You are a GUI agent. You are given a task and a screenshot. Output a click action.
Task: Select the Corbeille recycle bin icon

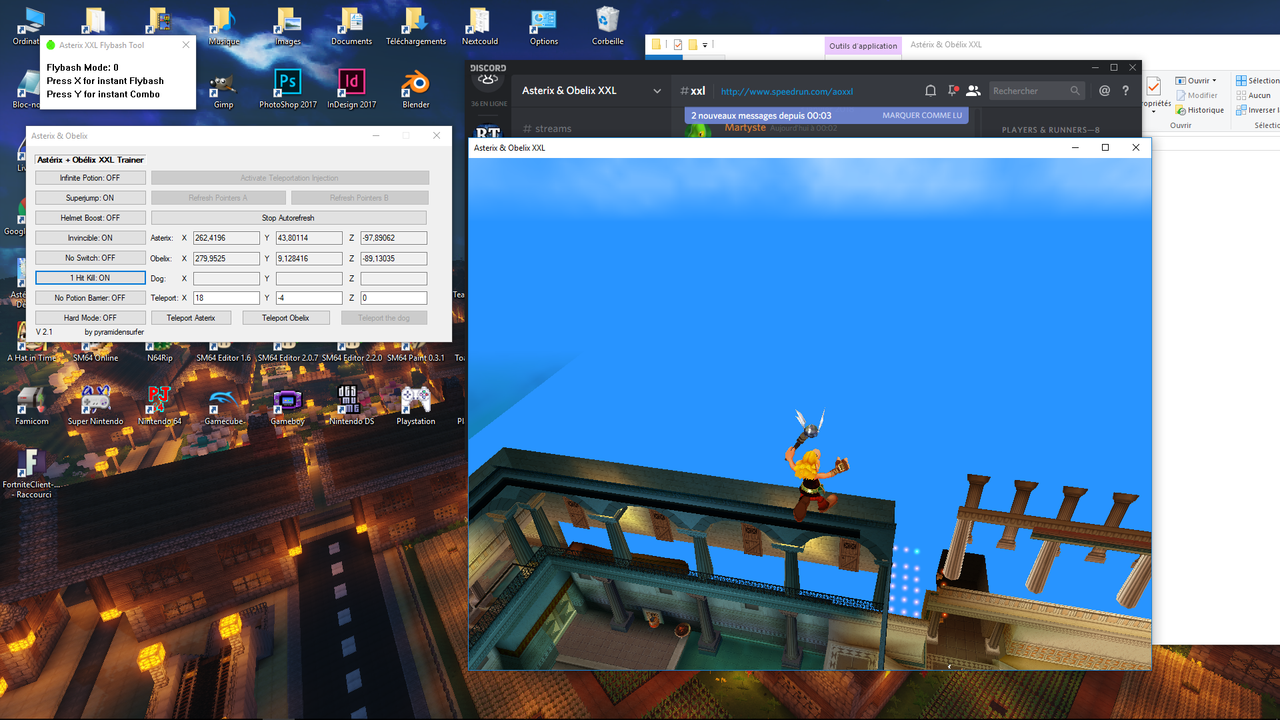coord(607,27)
